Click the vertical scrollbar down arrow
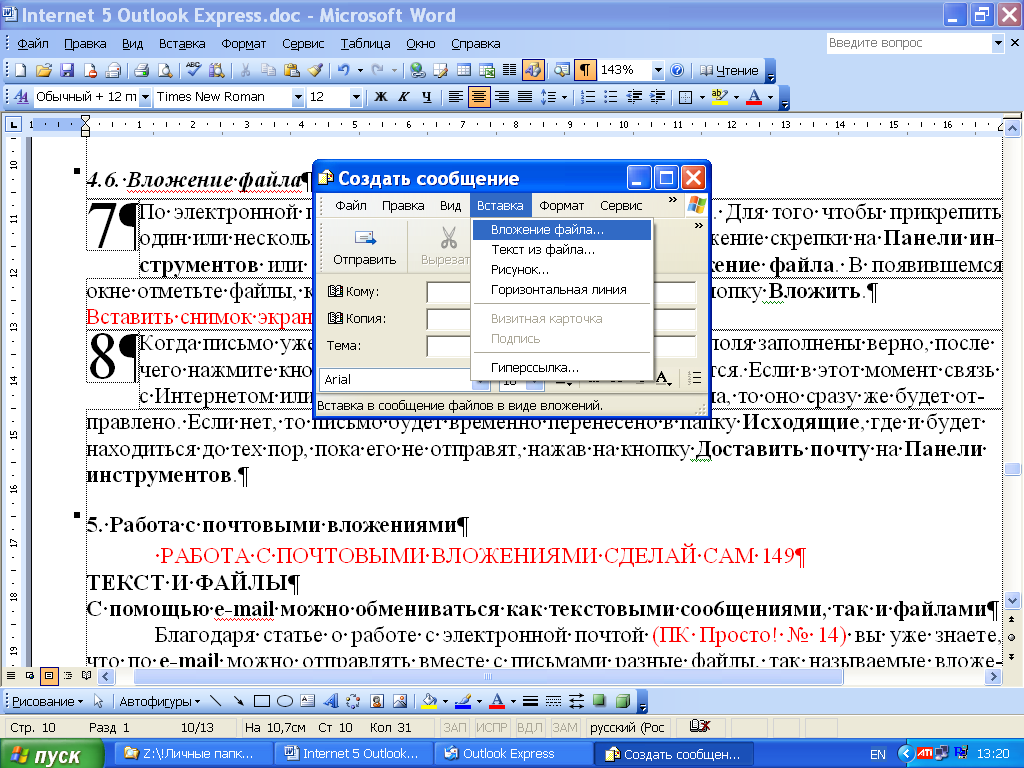1024x768 pixels. point(1012,600)
